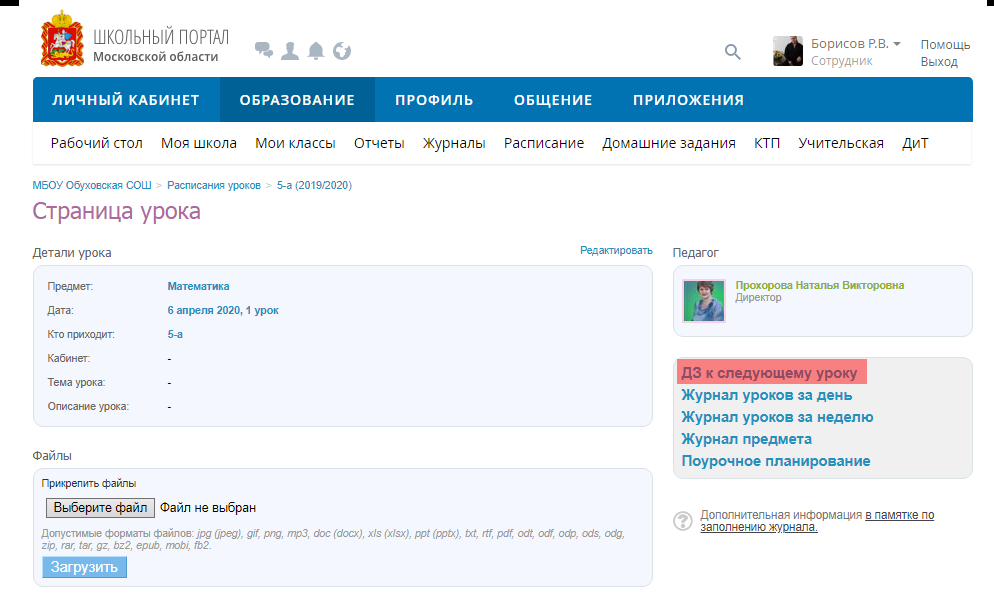Click the Файл не выбран text
The height and width of the screenshot is (595, 994).
click(x=208, y=508)
